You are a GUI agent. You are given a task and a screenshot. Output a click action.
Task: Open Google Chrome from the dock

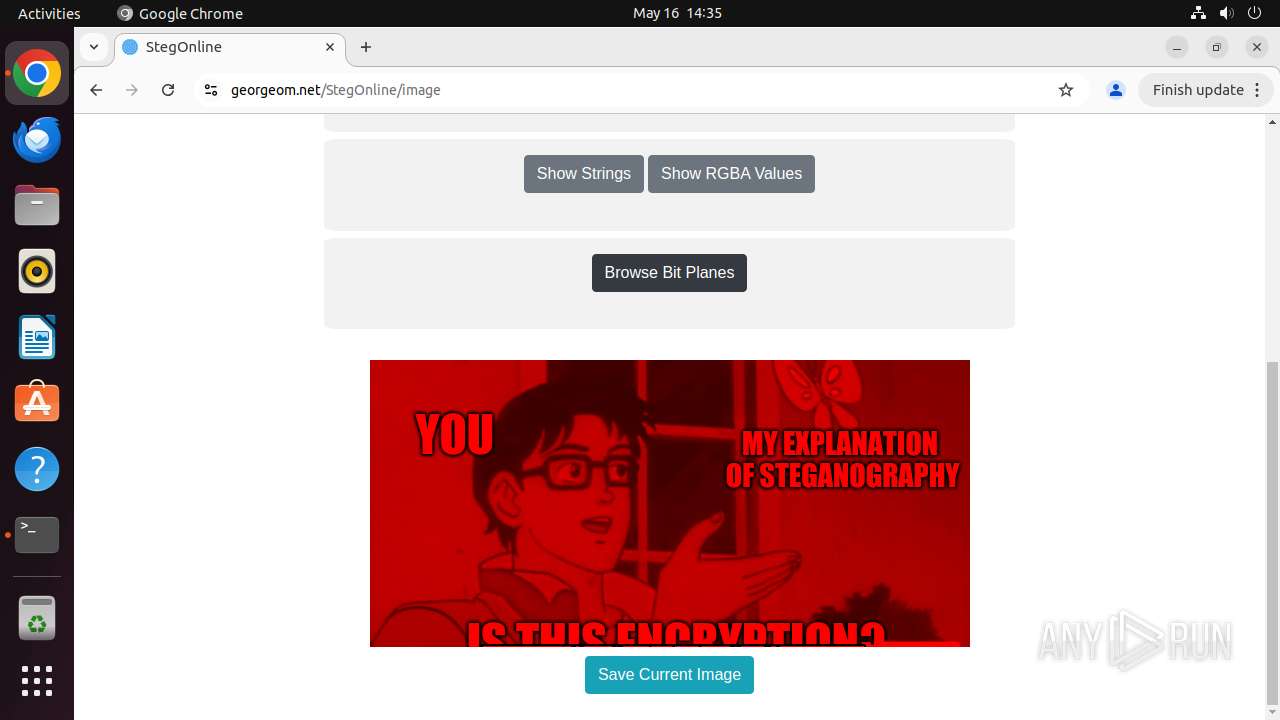pos(37,74)
